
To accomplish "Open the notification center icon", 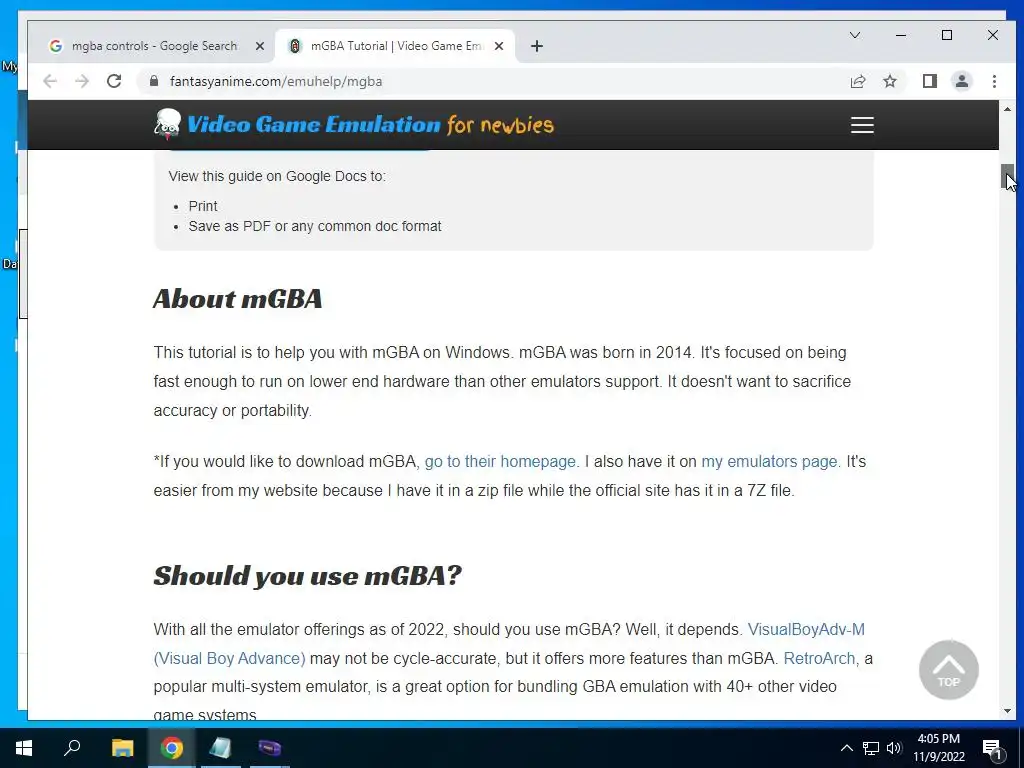I will point(992,749).
